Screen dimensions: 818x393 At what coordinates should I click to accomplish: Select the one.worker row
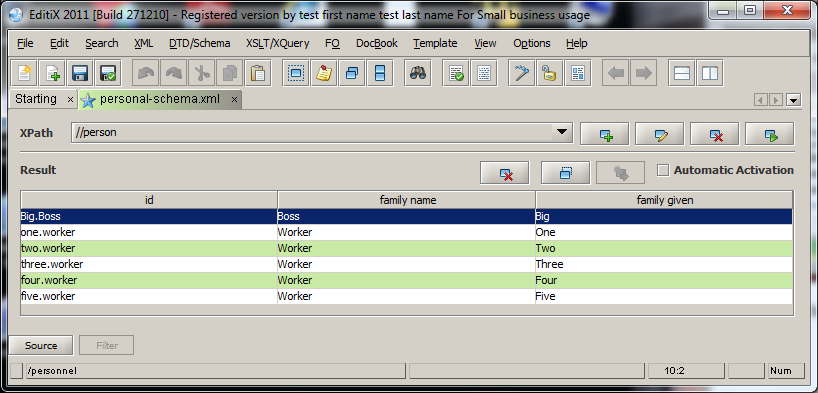tap(406, 232)
